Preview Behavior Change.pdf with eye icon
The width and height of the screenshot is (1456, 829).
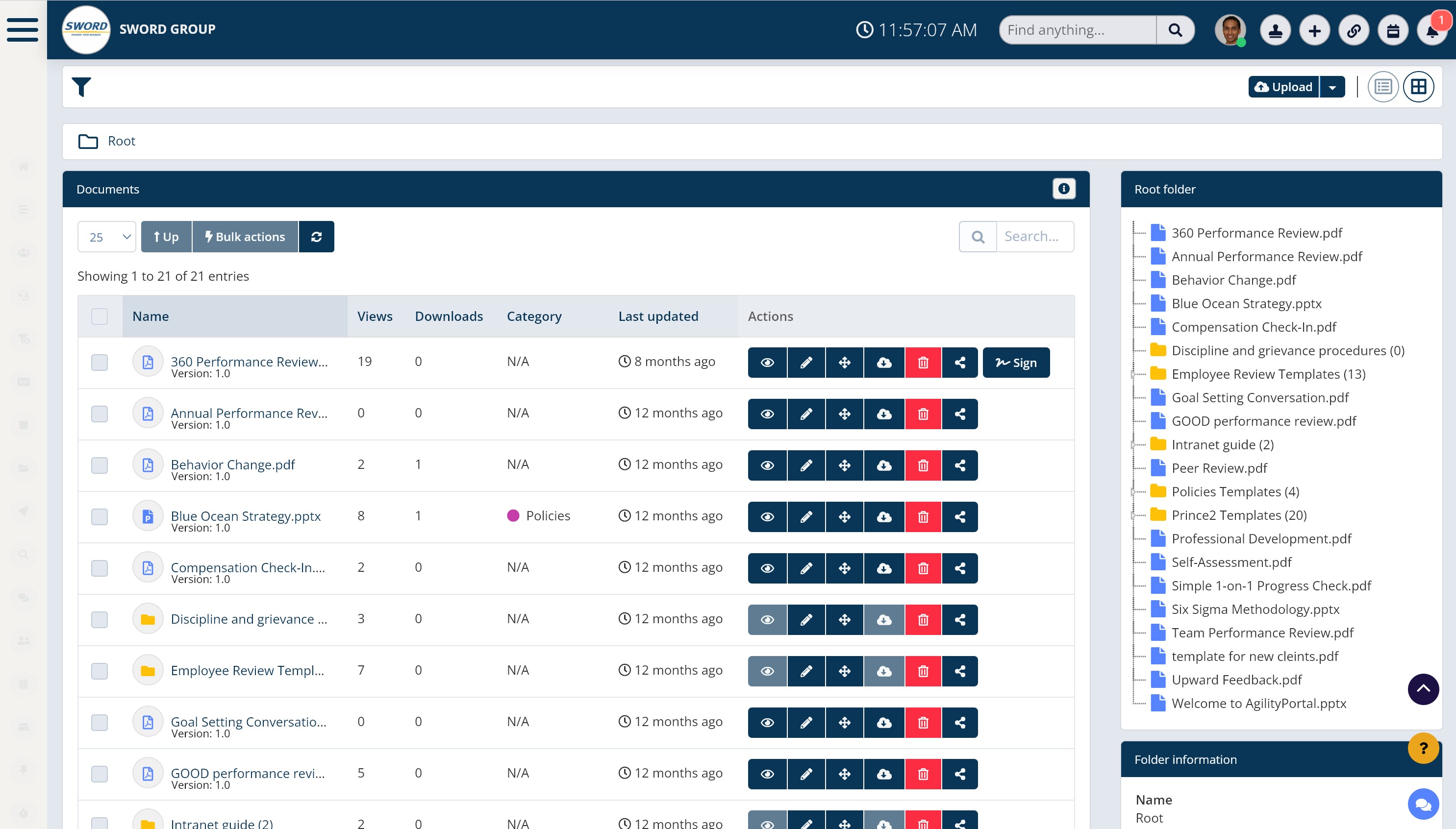tap(767, 465)
